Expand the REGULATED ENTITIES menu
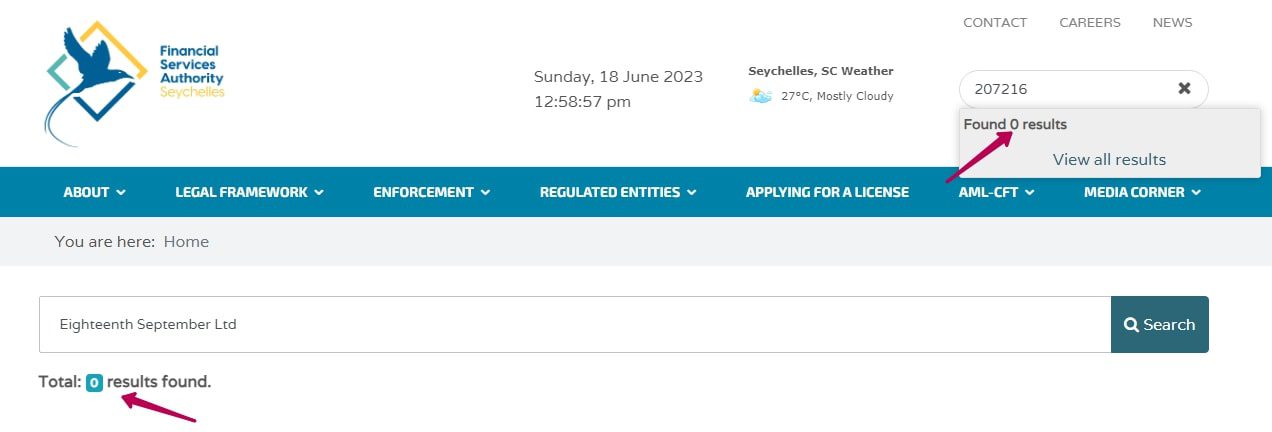This screenshot has width=1272, height=432. coord(617,192)
